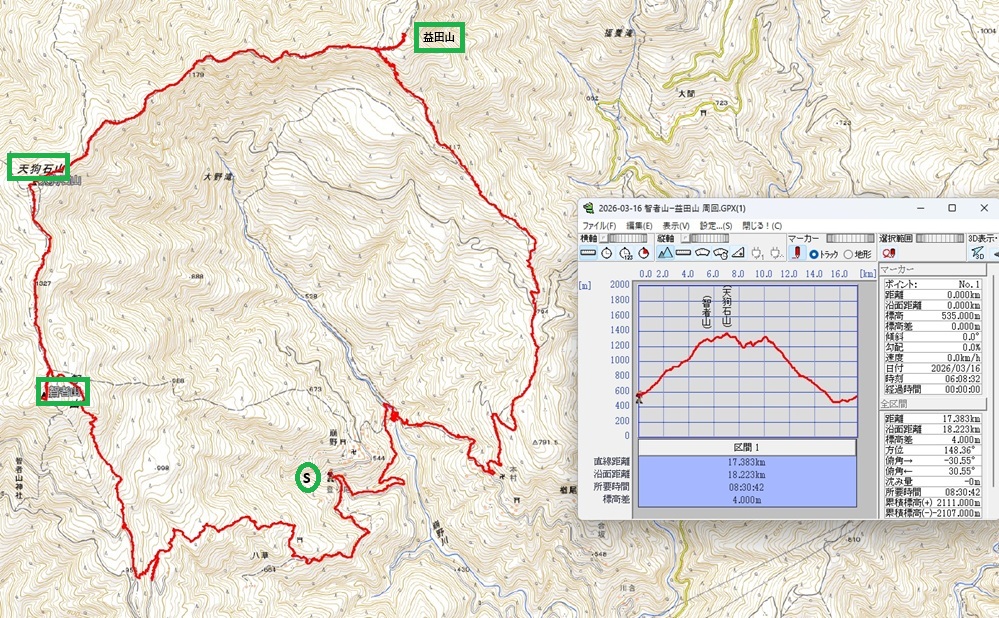This screenshot has width=999, height=618.
Task: Click the 益田山 label on the map
Action: (x=438, y=38)
